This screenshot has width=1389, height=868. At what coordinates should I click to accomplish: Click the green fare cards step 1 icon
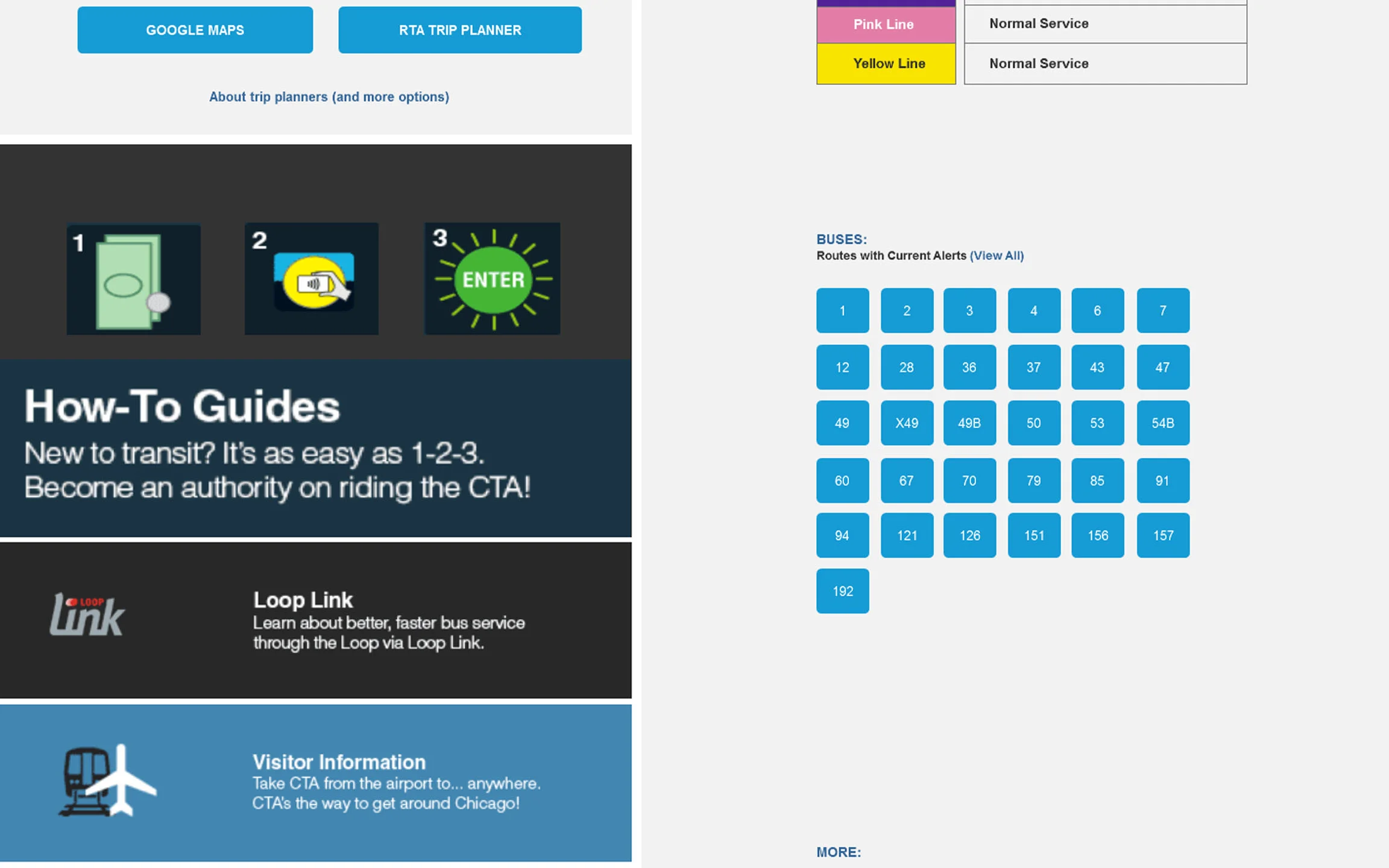[133, 279]
